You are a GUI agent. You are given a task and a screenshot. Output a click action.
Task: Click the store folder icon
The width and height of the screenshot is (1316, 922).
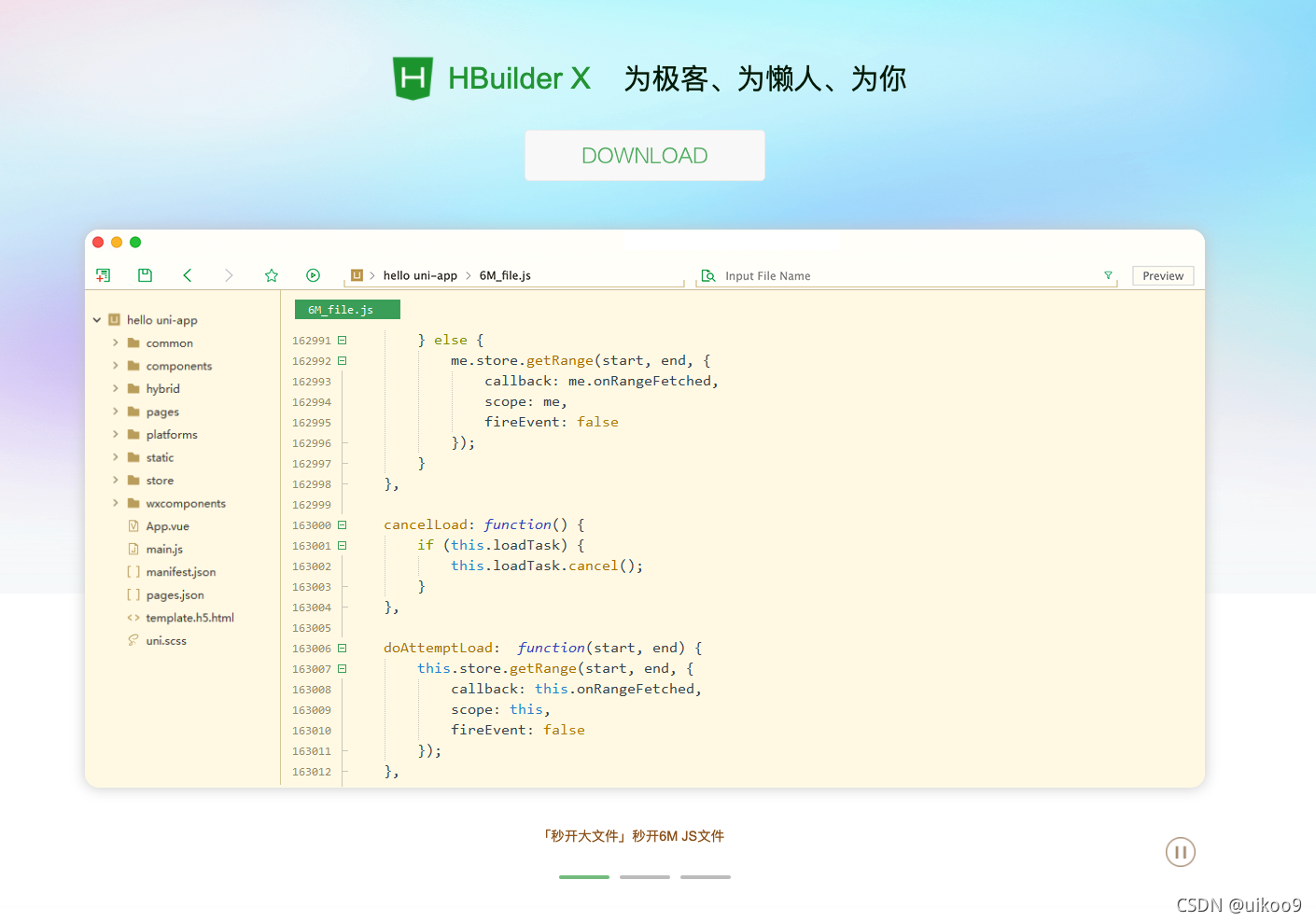point(133,481)
